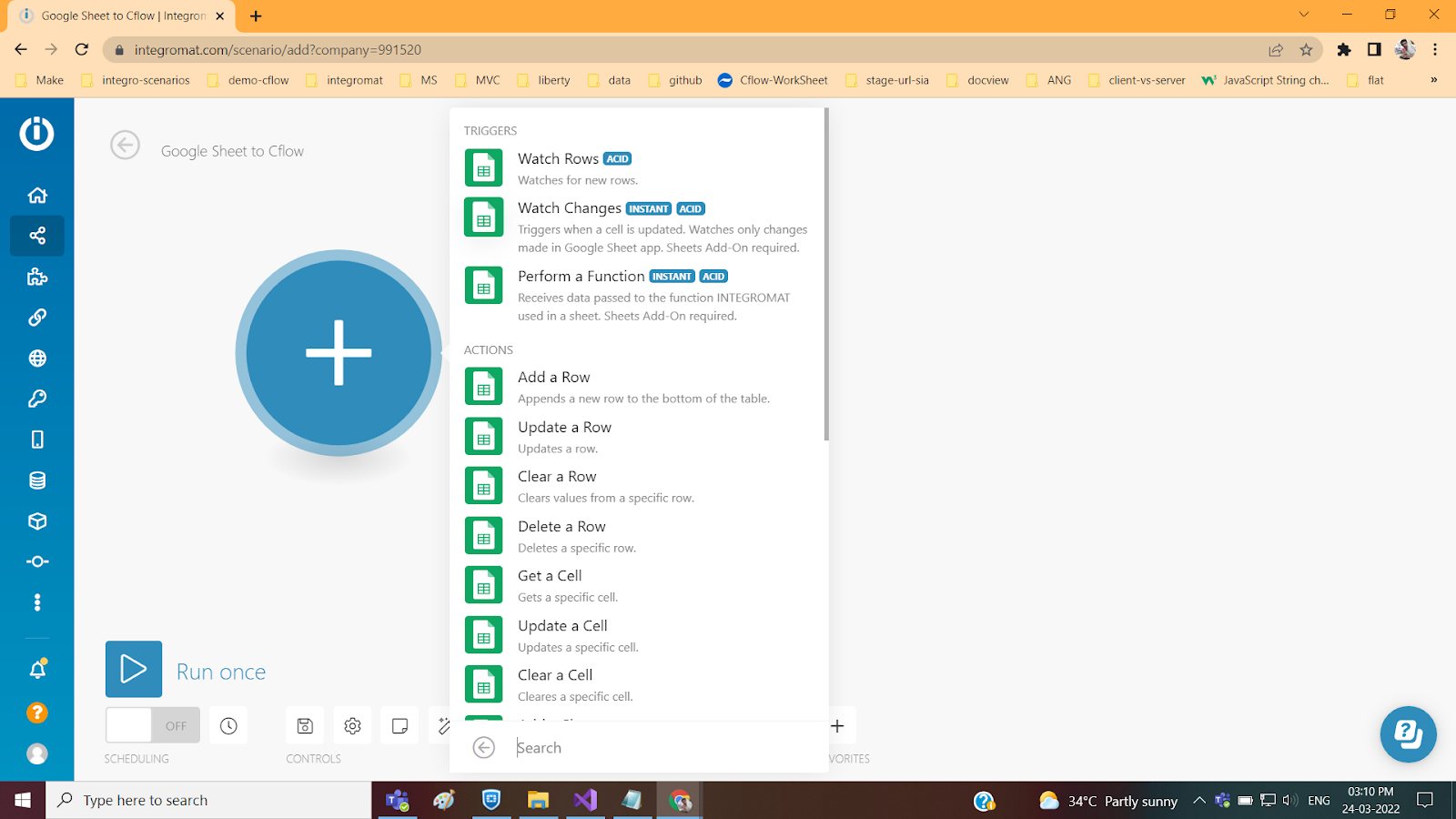The image size is (1456, 819).
Task: Choose the Clear a Row action
Action: pos(637,486)
